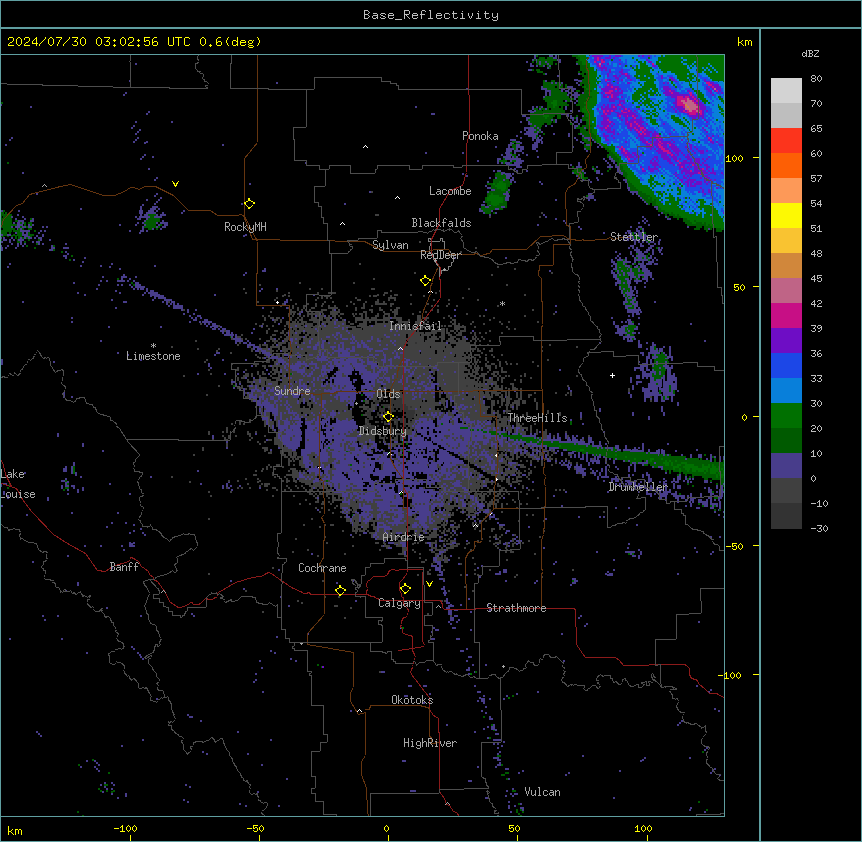Select the Okotoks label

click(412, 700)
